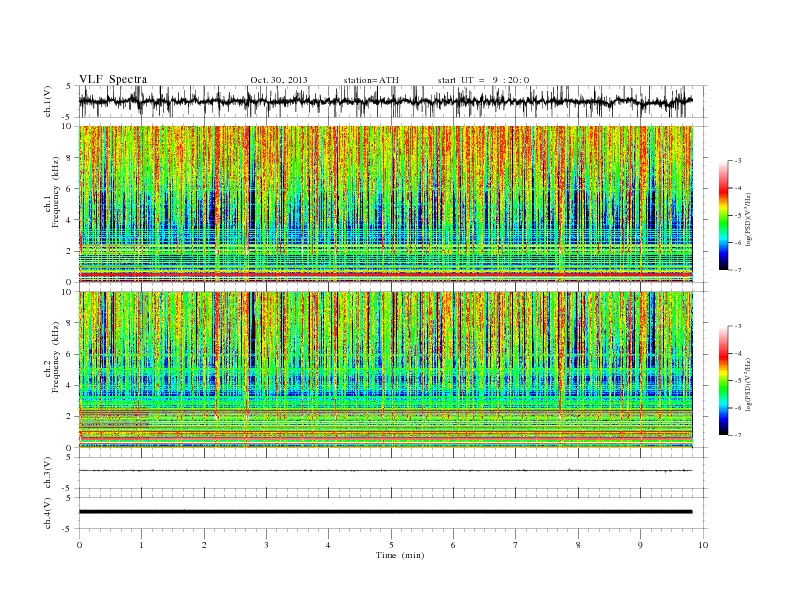Viewport: 792px width, 612px height.
Task: Click the time axis tick label "10" below ch.4
Action: pos(703,545)
